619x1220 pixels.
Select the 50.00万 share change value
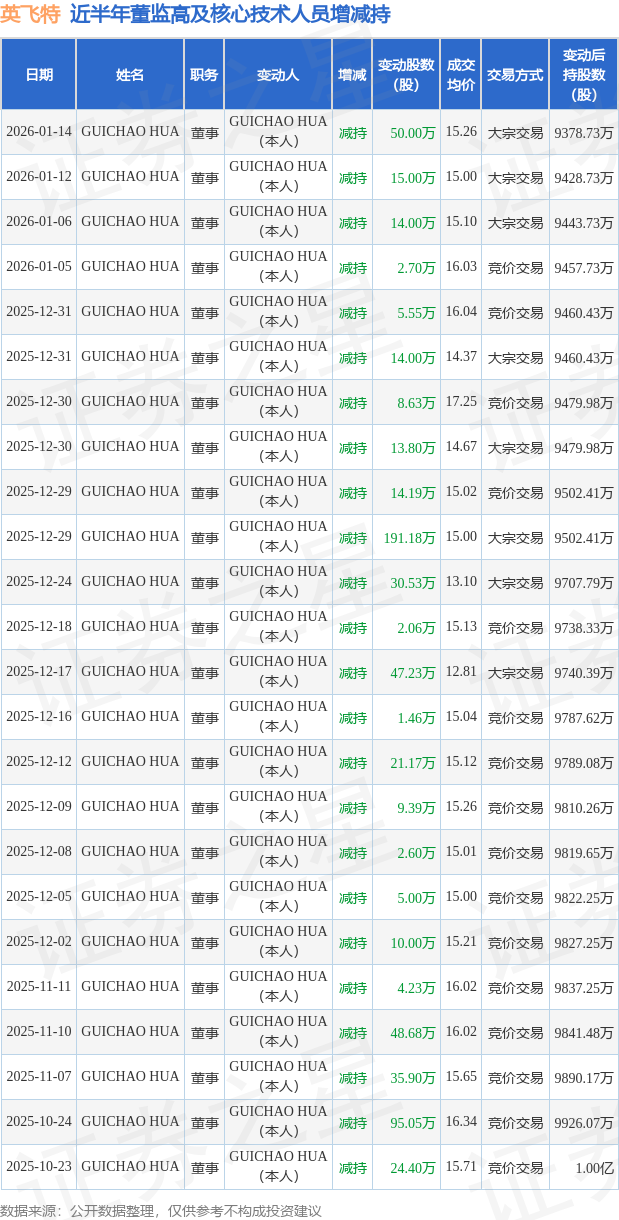pos(413,133)
